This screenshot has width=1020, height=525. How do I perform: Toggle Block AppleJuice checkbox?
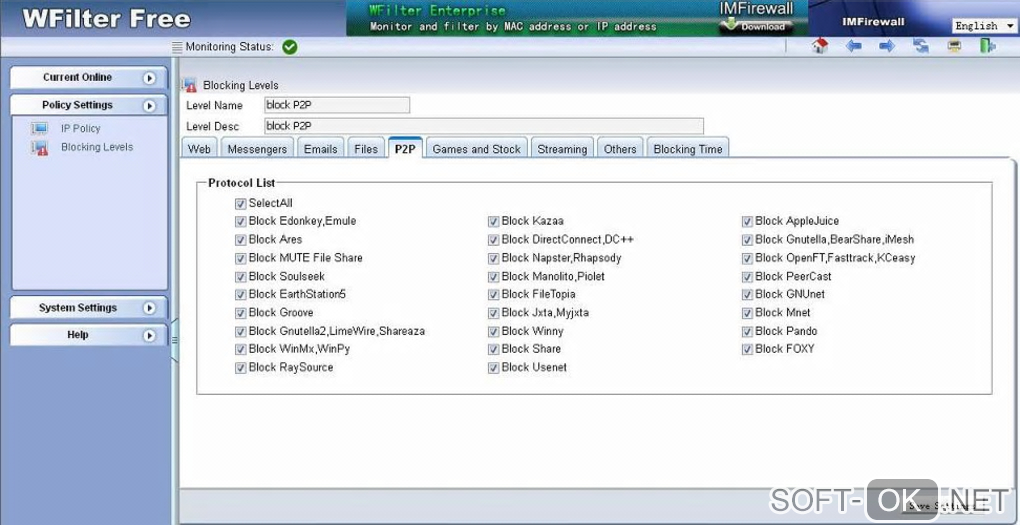(747, 222)
